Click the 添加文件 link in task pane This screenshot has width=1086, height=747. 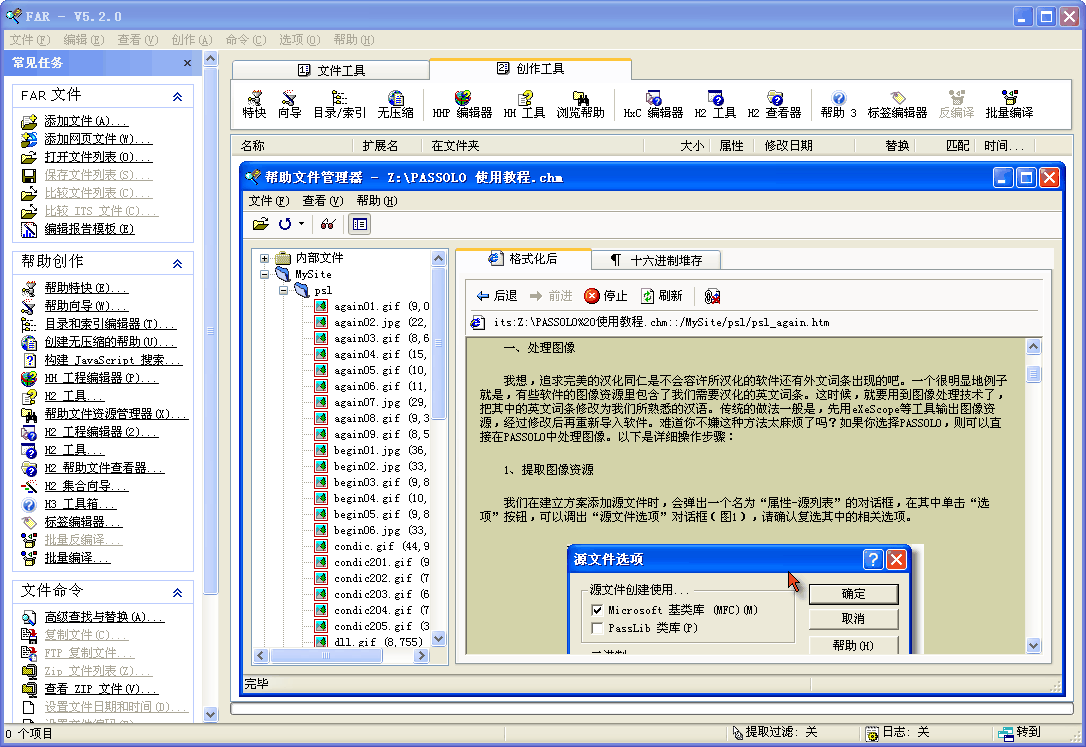86,120
